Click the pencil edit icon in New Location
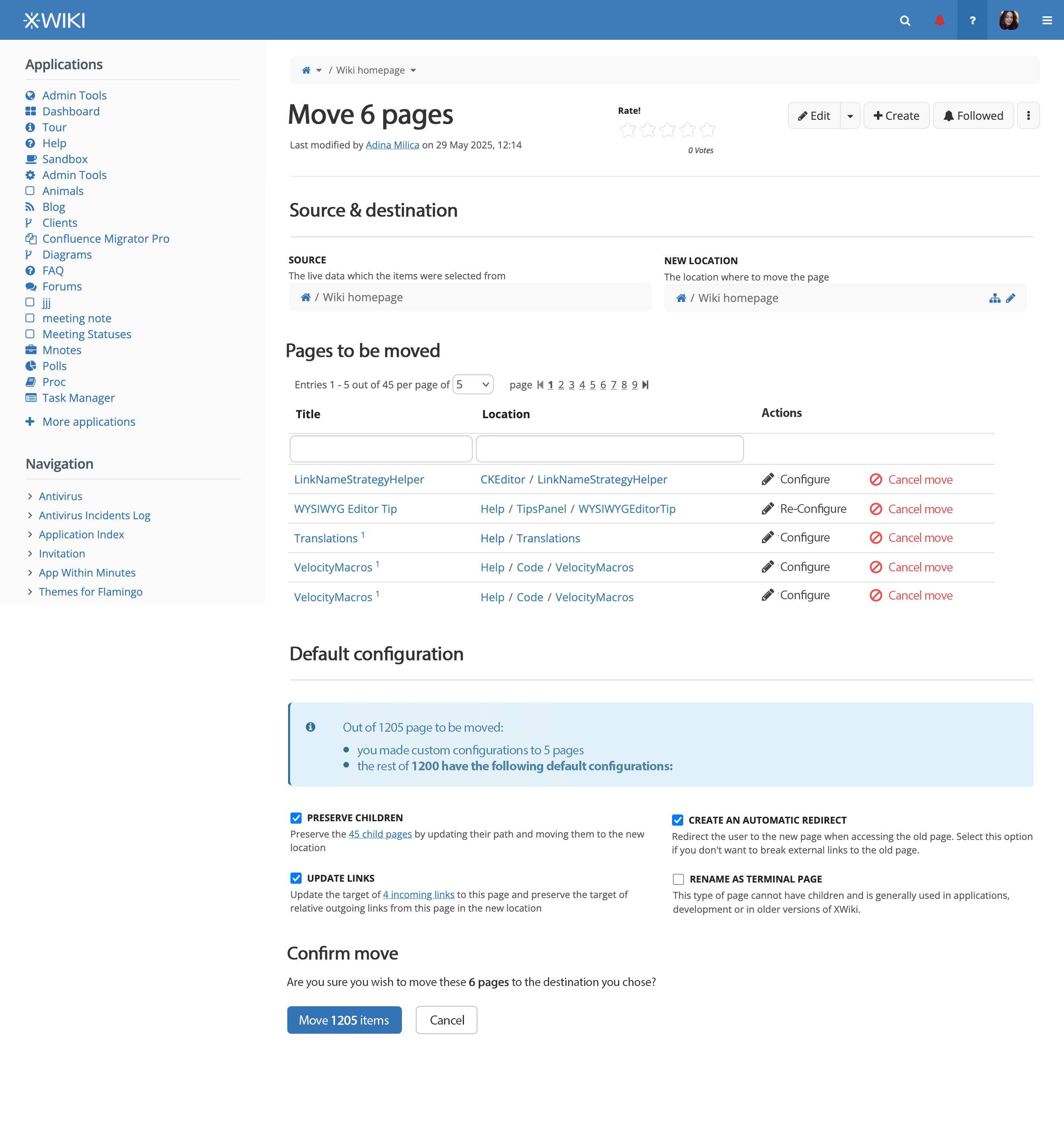The height and width of the screenshot is (1132, 1064). click(x=1011, y=298)
